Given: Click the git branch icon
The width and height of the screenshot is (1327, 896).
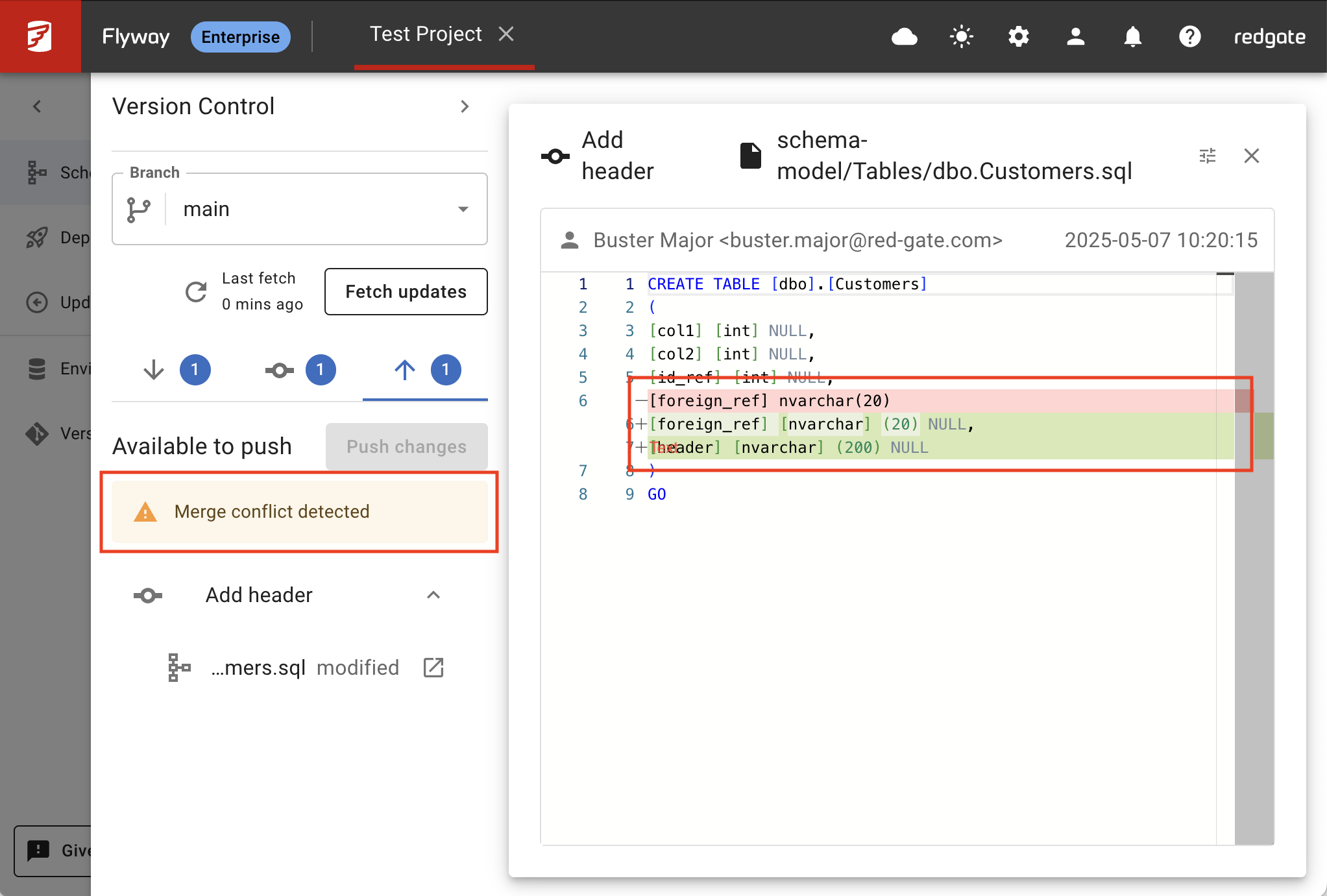Looking at the screenshot, I should (x=139, y=209).
